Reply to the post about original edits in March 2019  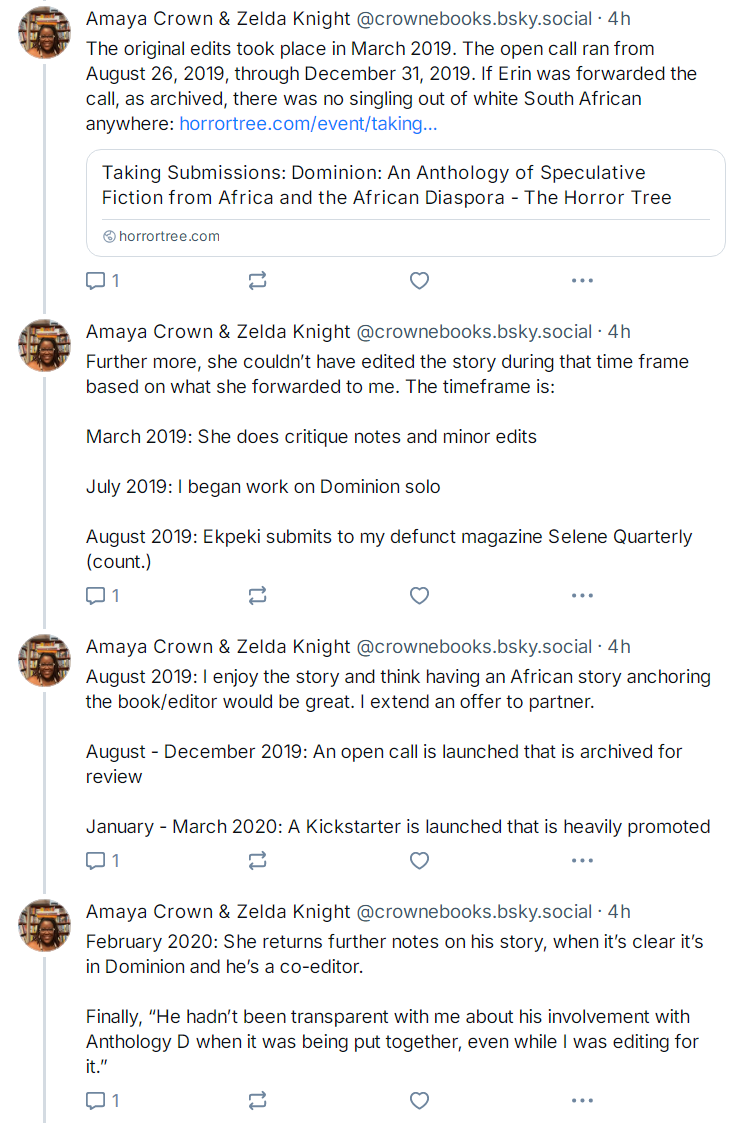tap(102, 280)
